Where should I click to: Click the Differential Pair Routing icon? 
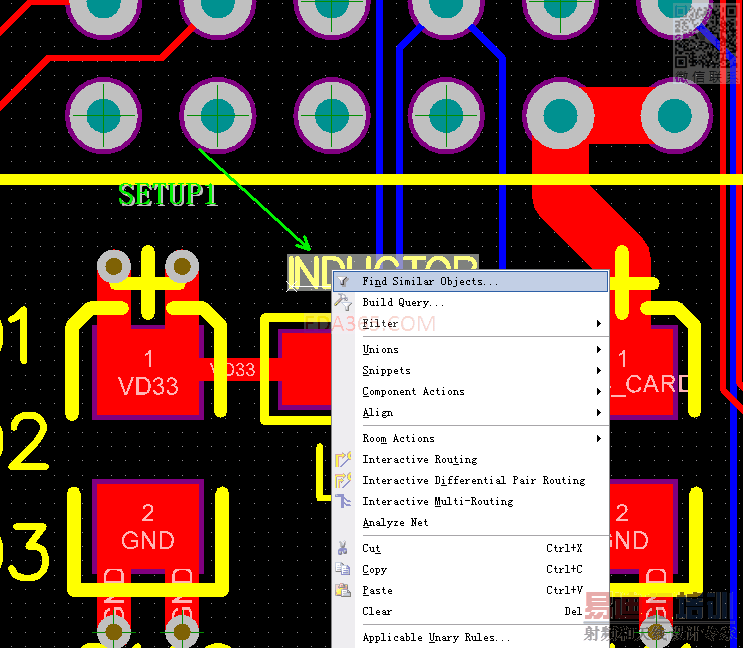pos(343,480)
